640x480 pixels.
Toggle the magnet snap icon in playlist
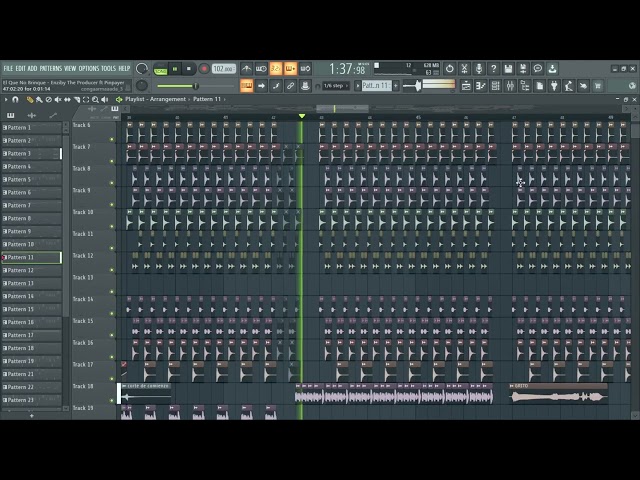16,99
